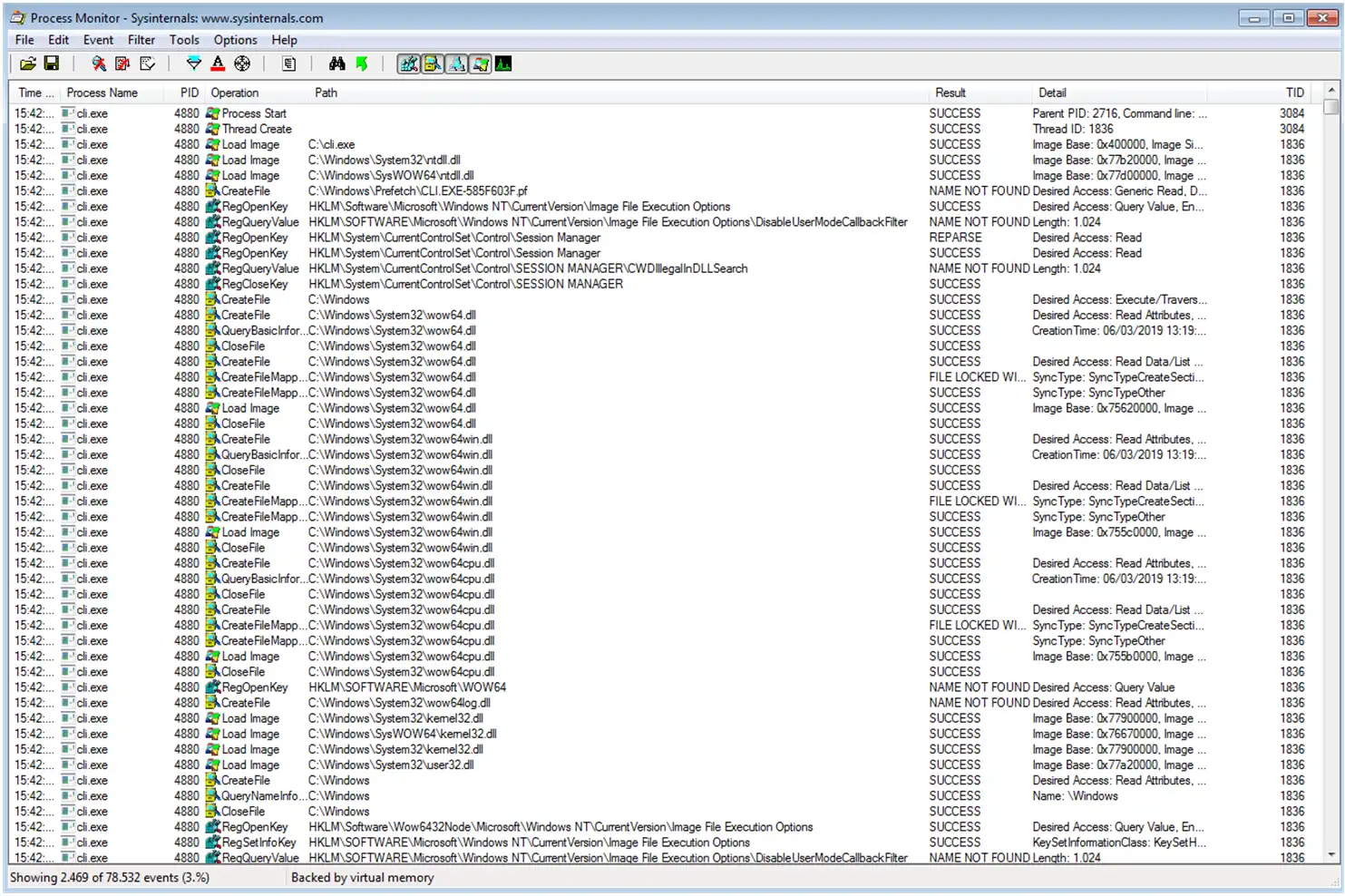Open the Edit menu

tap(59, 40)
